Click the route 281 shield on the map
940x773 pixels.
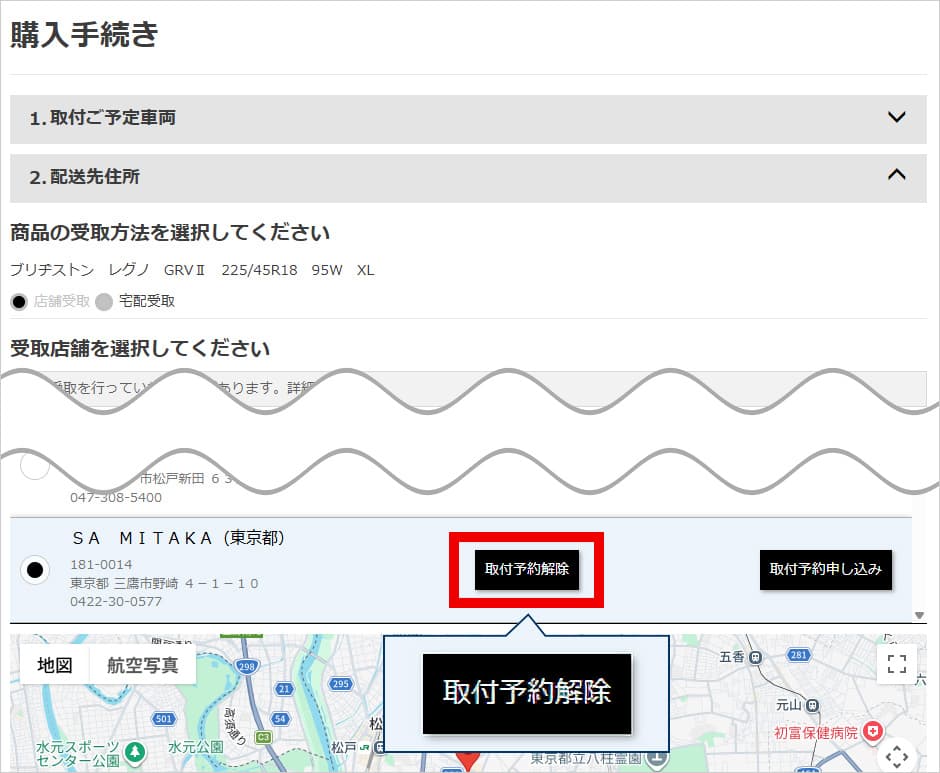[x=798, y=655]
